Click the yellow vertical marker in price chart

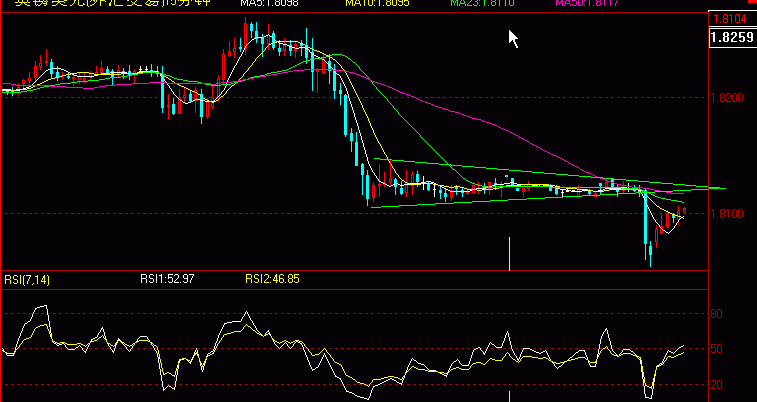point(510,253)
